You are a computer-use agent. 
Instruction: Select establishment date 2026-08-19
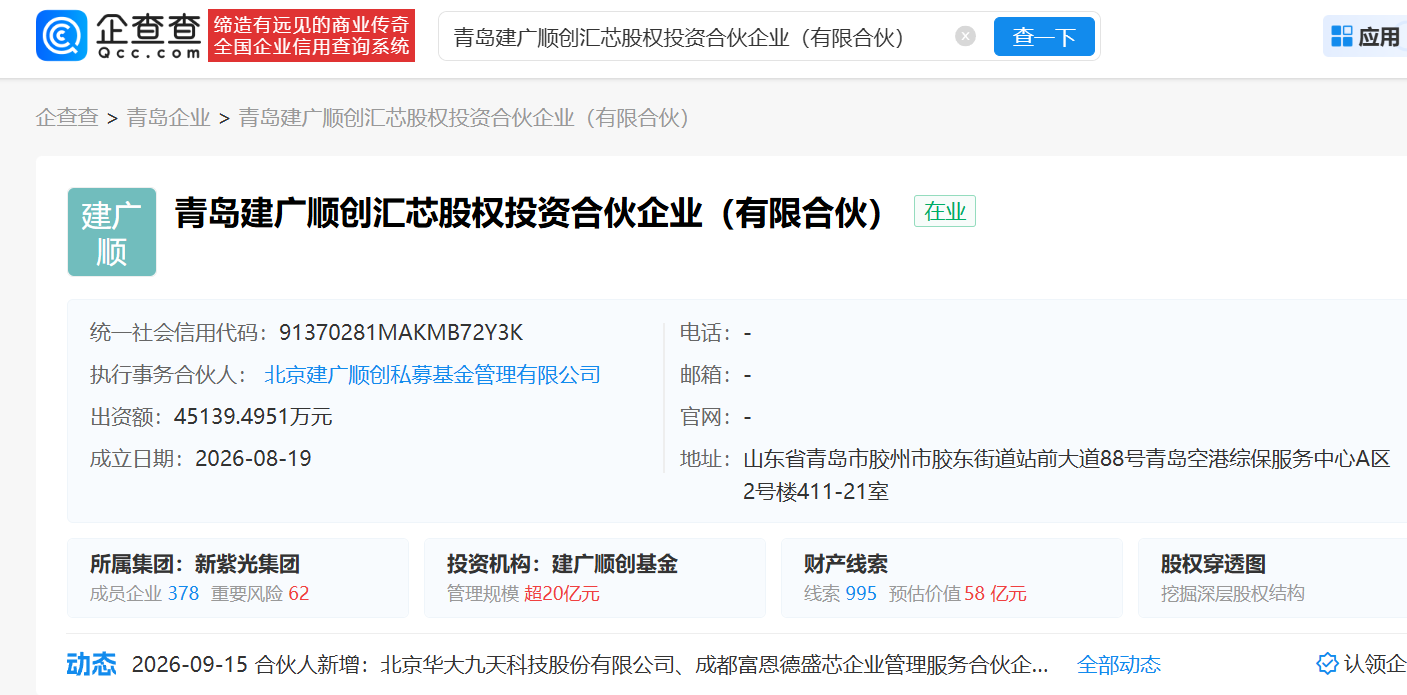[253, 459]
